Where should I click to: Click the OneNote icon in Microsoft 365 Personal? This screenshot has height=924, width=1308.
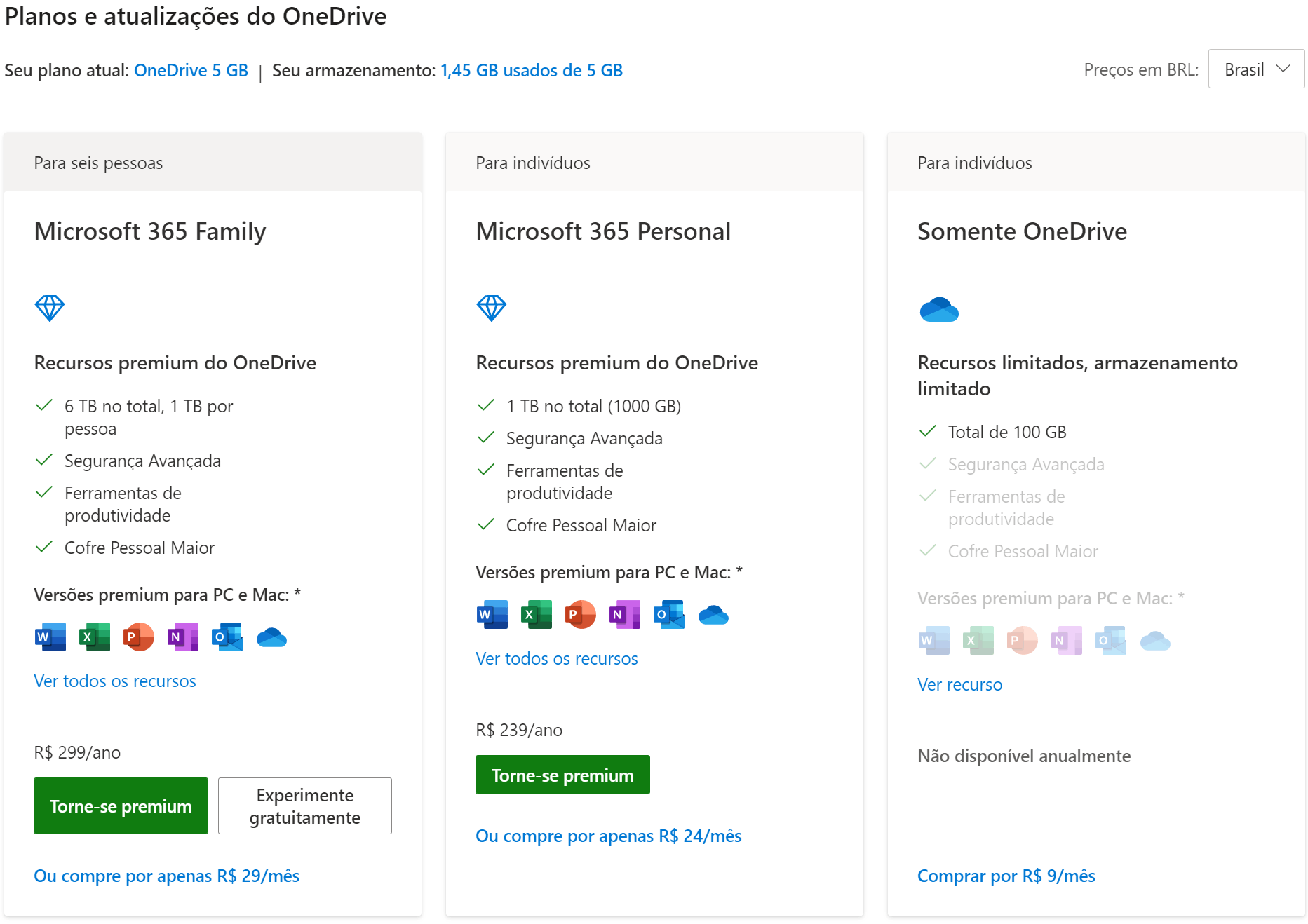tap(625, 615)
